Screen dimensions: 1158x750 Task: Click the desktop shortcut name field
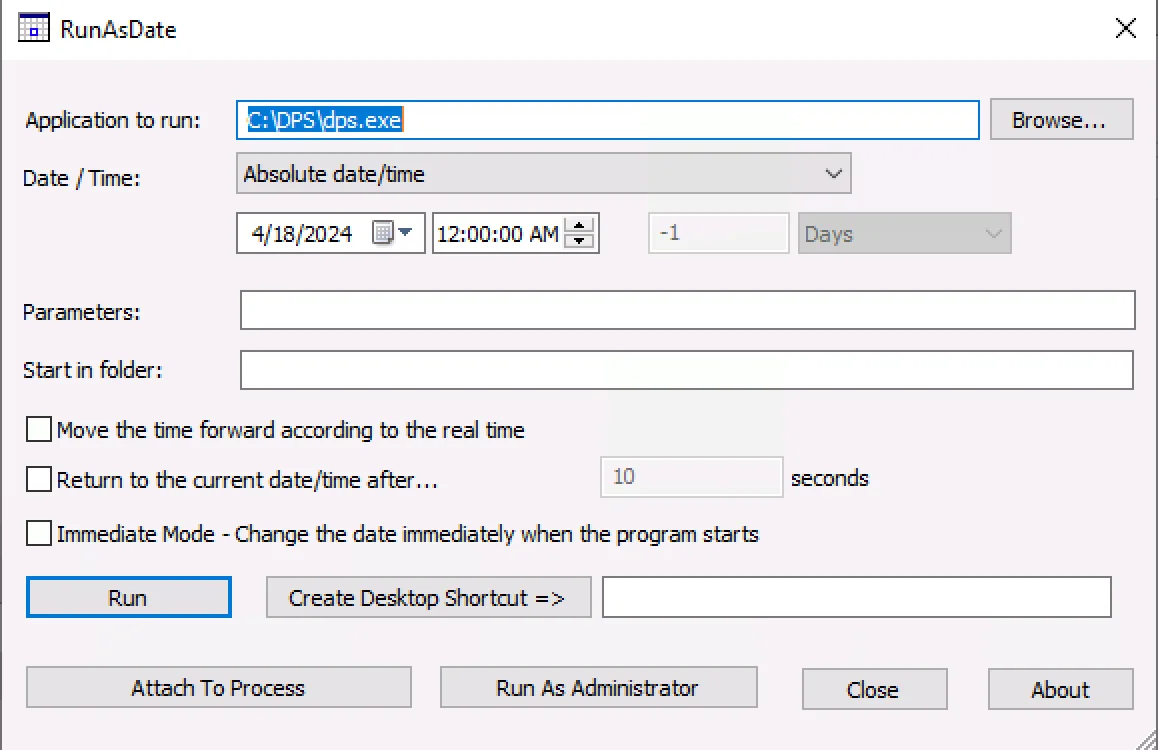[x=857, y=597]
